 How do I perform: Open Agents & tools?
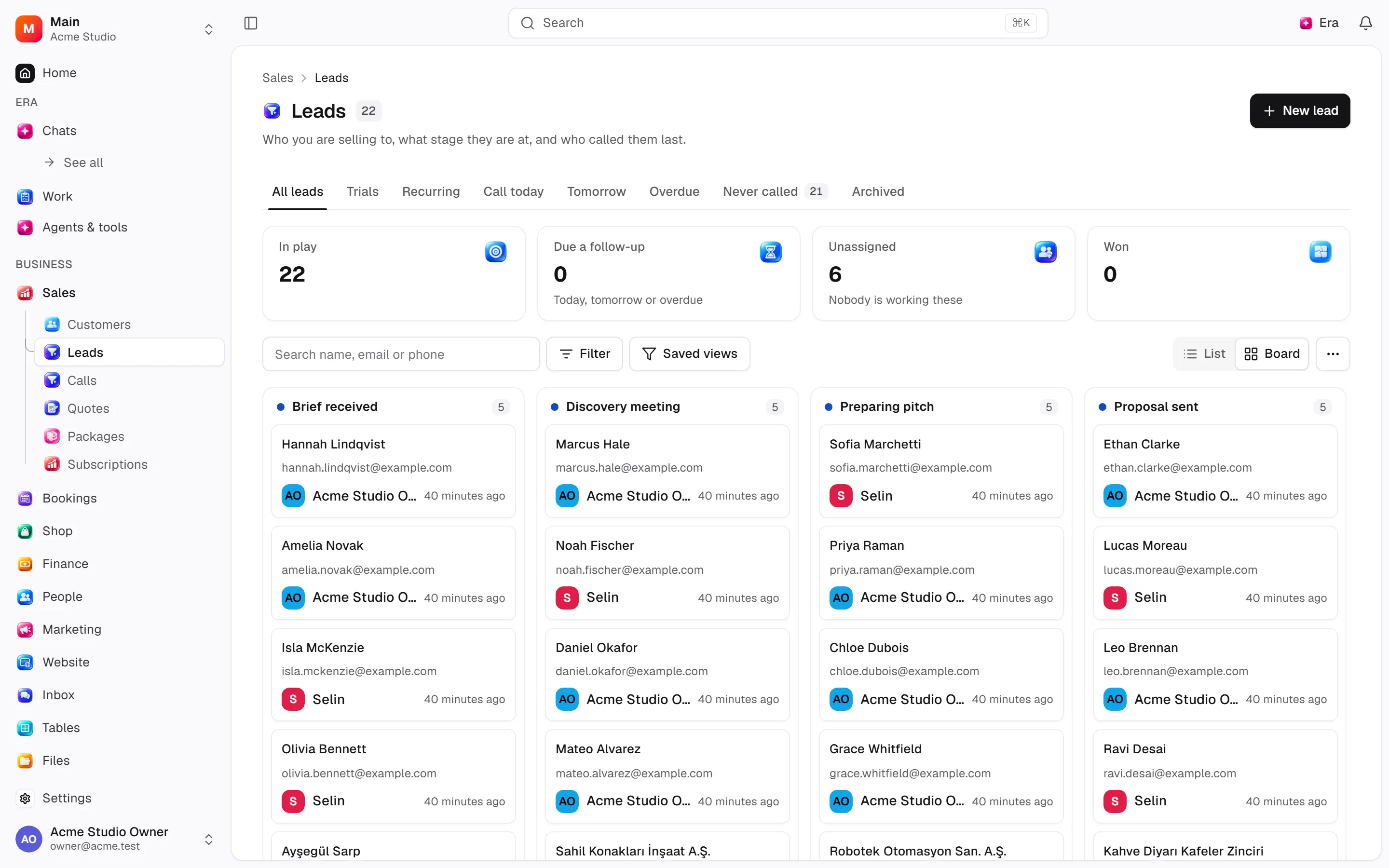pos(84,227)
